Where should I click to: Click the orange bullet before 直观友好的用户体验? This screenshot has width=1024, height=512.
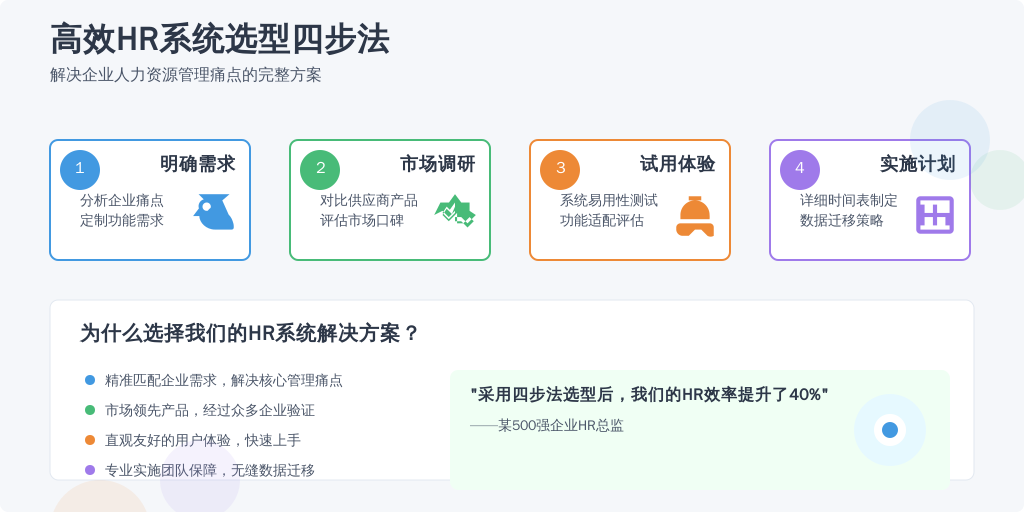(x=90, y=440)
